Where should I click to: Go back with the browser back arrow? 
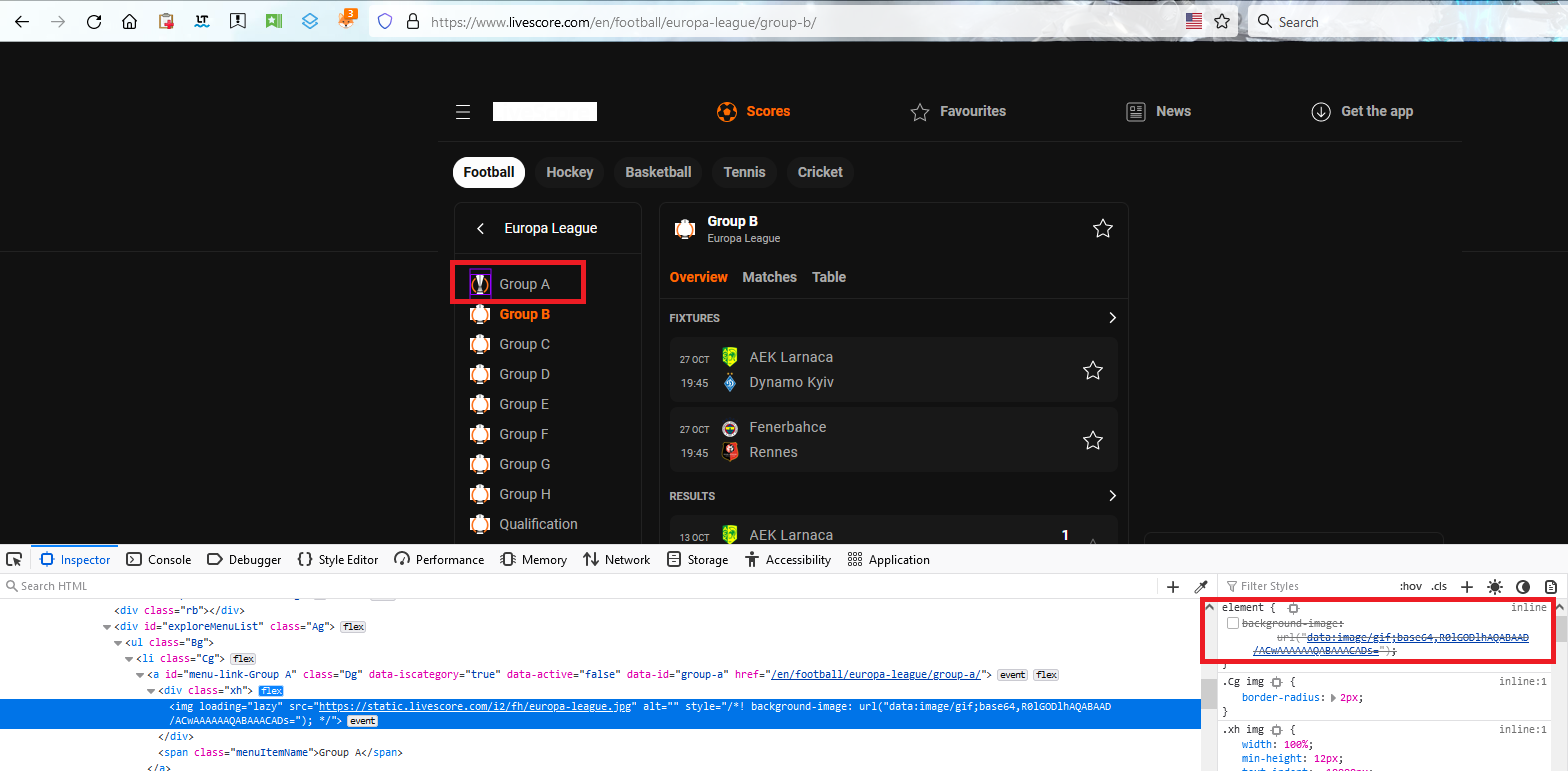(22, 21)
